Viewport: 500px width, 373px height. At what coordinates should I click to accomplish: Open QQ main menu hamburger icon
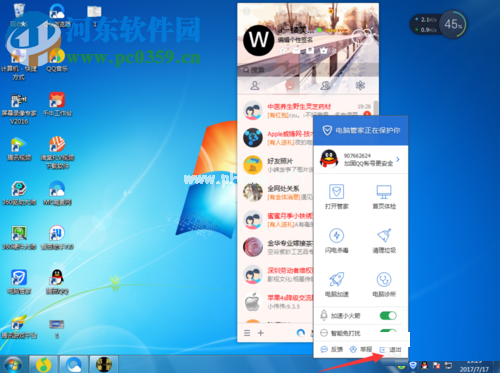247,333
